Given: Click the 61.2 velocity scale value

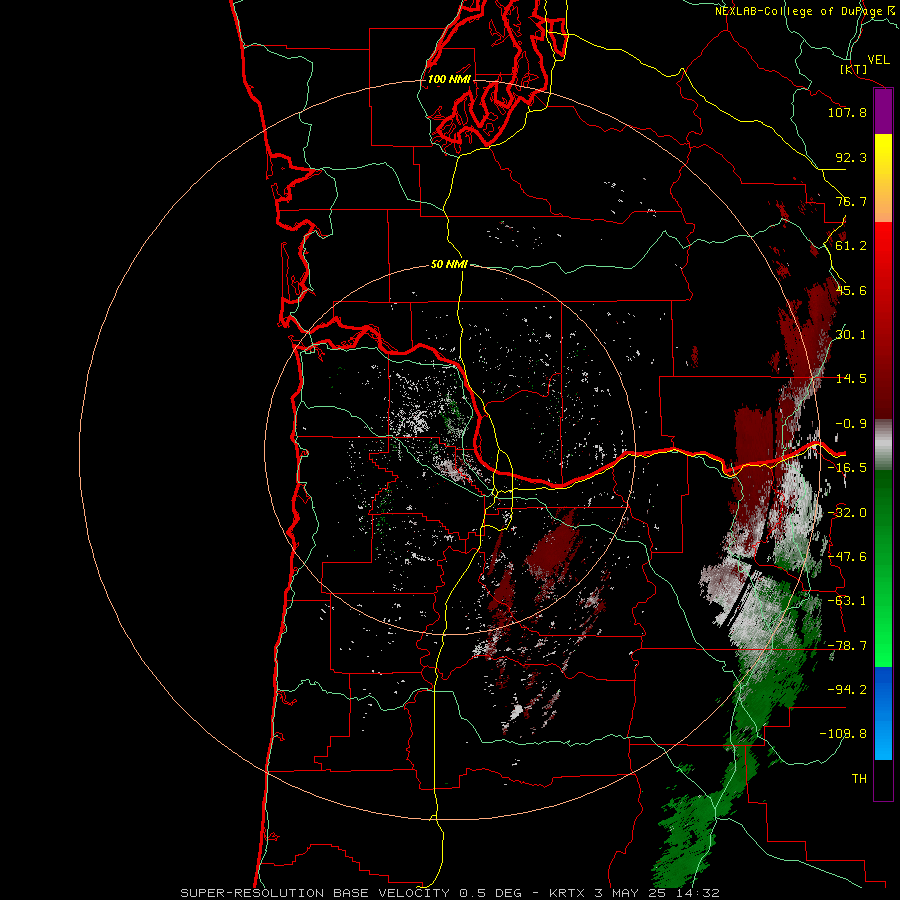Looking at the screenshot, I should click(851, 246).
